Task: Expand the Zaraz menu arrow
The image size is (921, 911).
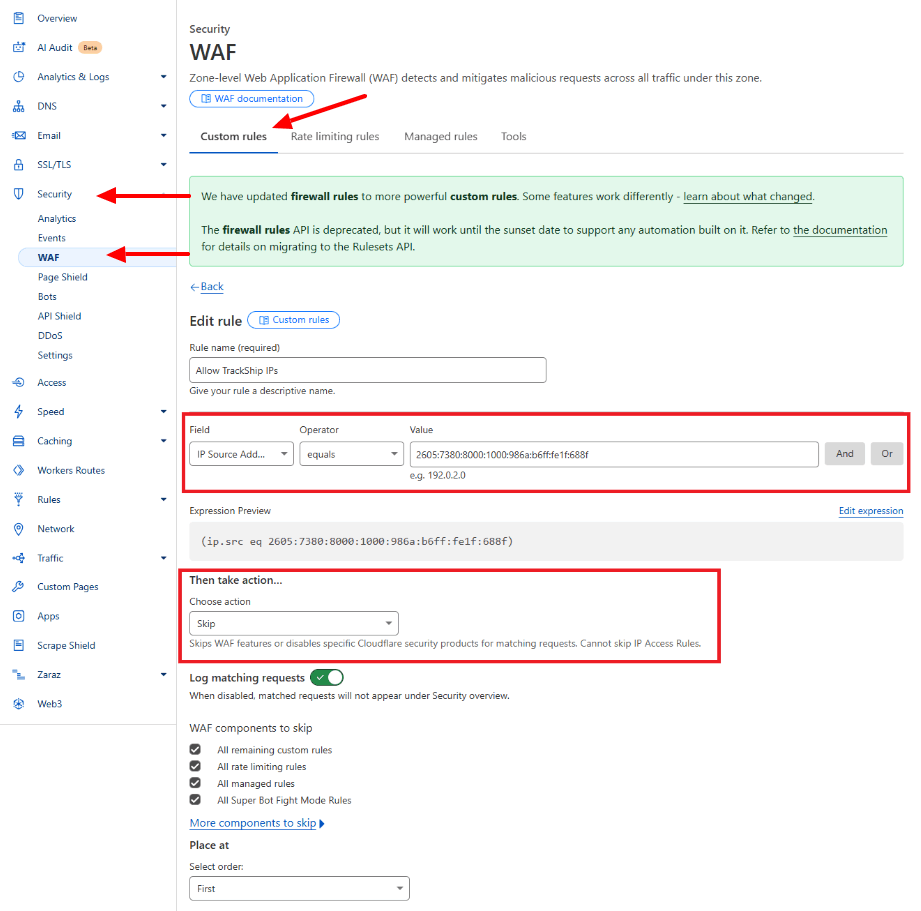Action: coord(163,675)
